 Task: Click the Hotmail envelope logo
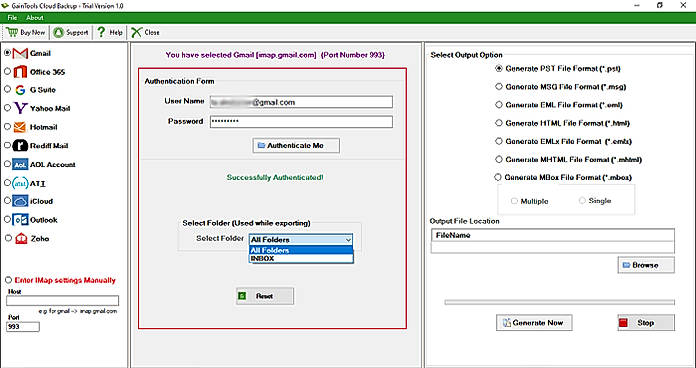[x=20, y=127]
